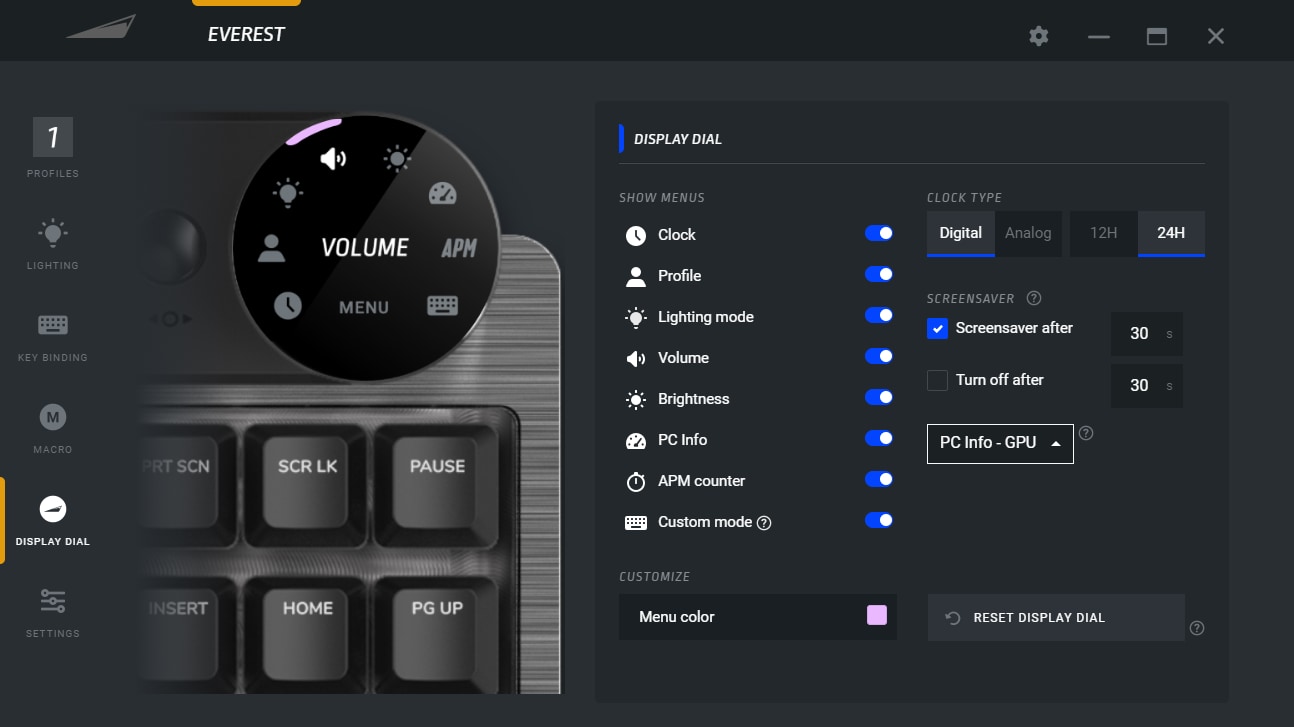Screen dimensions: 1294x727
Task: Click the Screensaver after seconds field
Action: tap(1139, 334)
